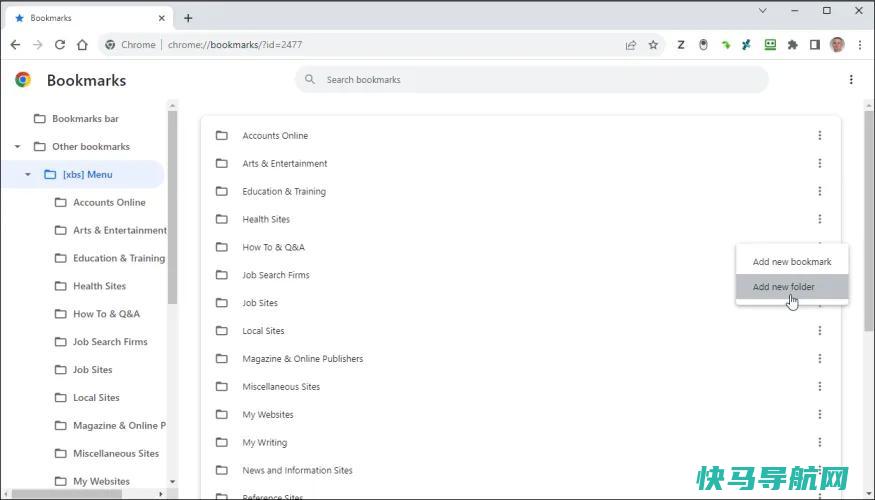Click the green arrow extension icon
The image size is (875, 500).
click(725, 45)
